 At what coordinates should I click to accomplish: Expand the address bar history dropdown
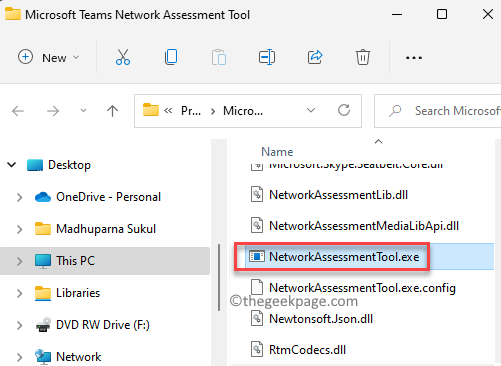(x=311, y=110)
